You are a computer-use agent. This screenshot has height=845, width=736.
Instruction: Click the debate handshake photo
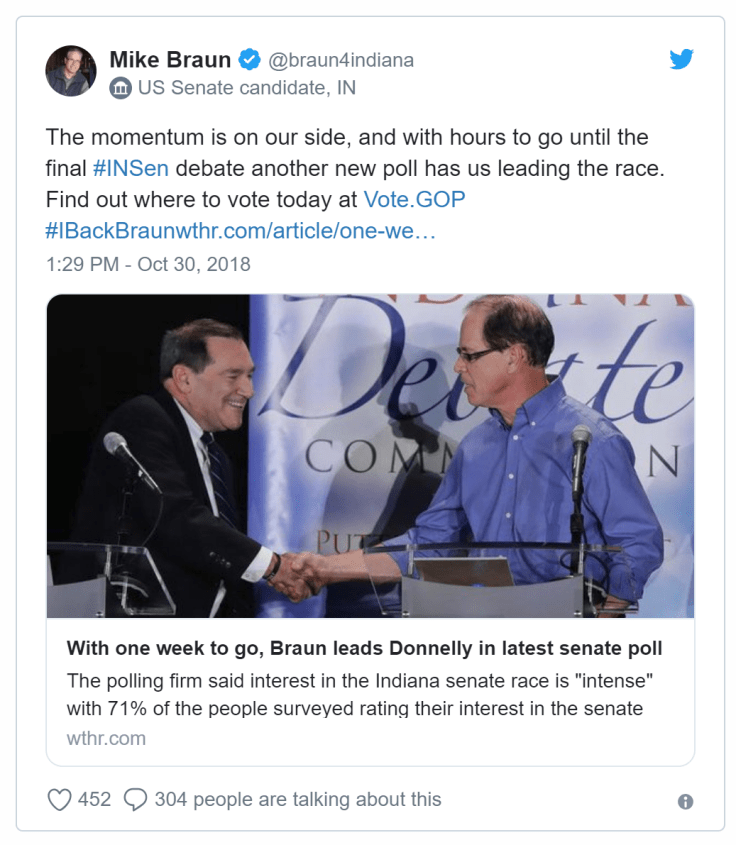(x=370, y=456)
